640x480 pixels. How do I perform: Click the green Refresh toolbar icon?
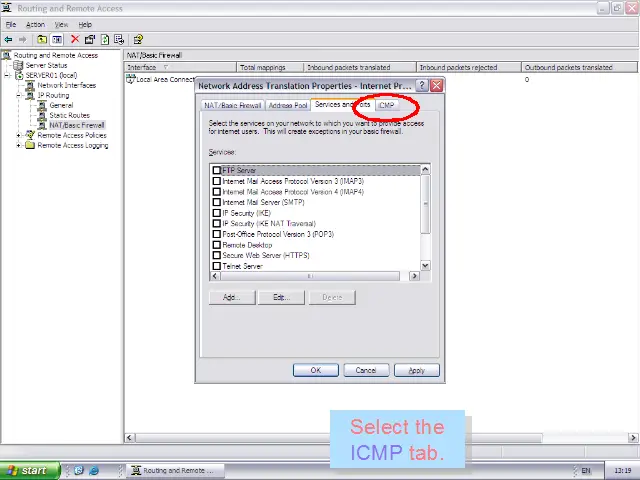click(105, 40)
